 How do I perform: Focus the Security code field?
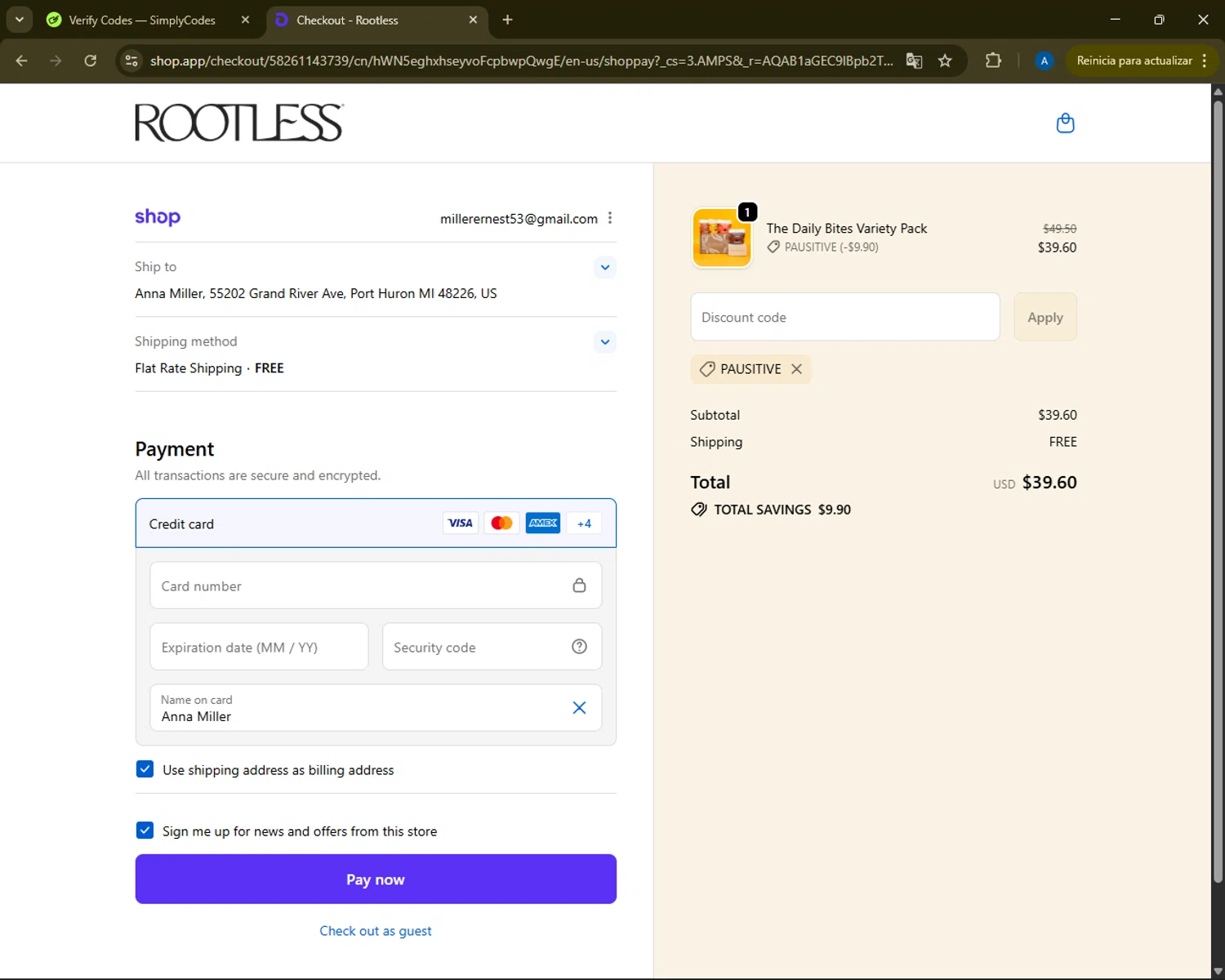tap(492, 647)
